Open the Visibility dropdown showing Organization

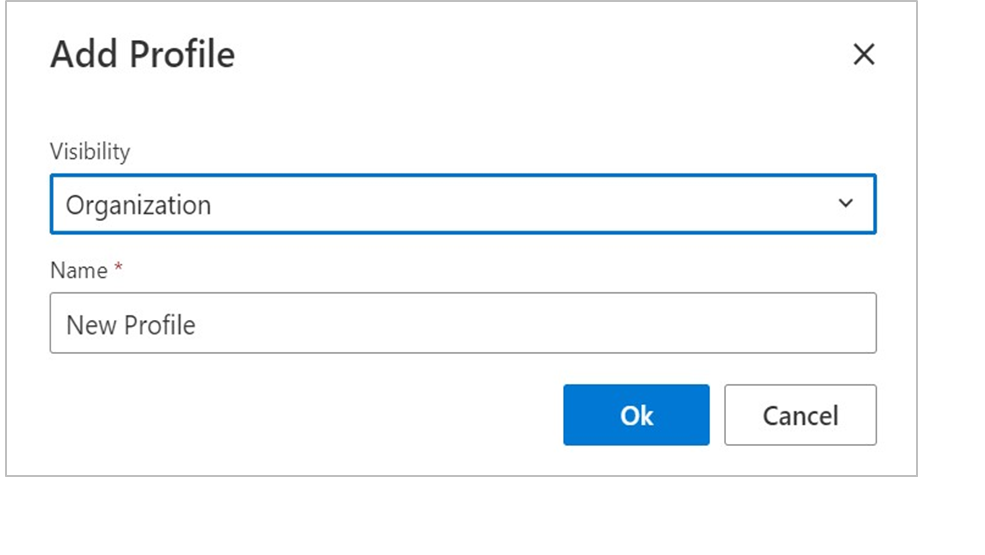point(463,204)
